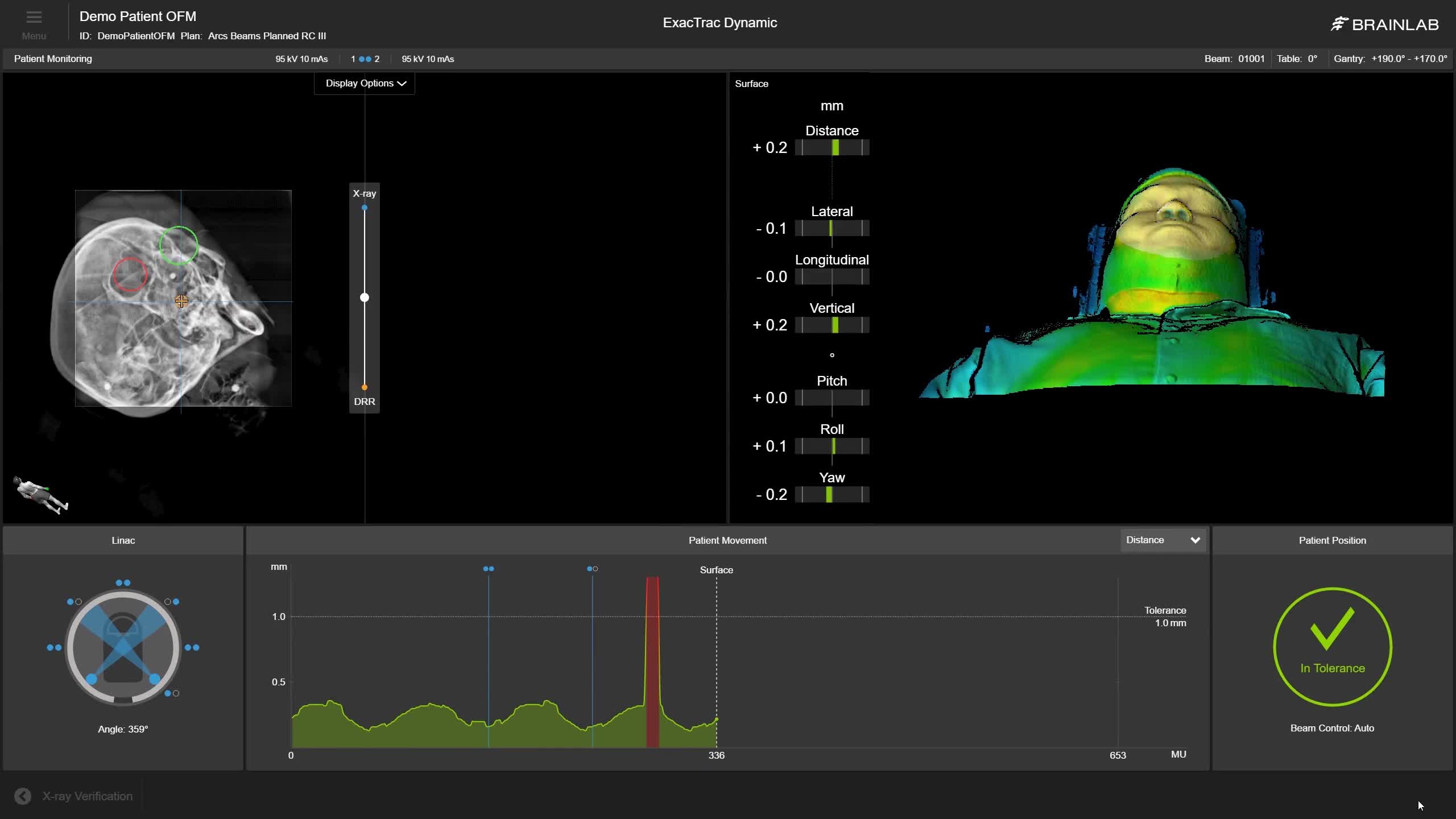
Task: Click the upper-left dot marker on Linac dial
Action: [75, 601]
